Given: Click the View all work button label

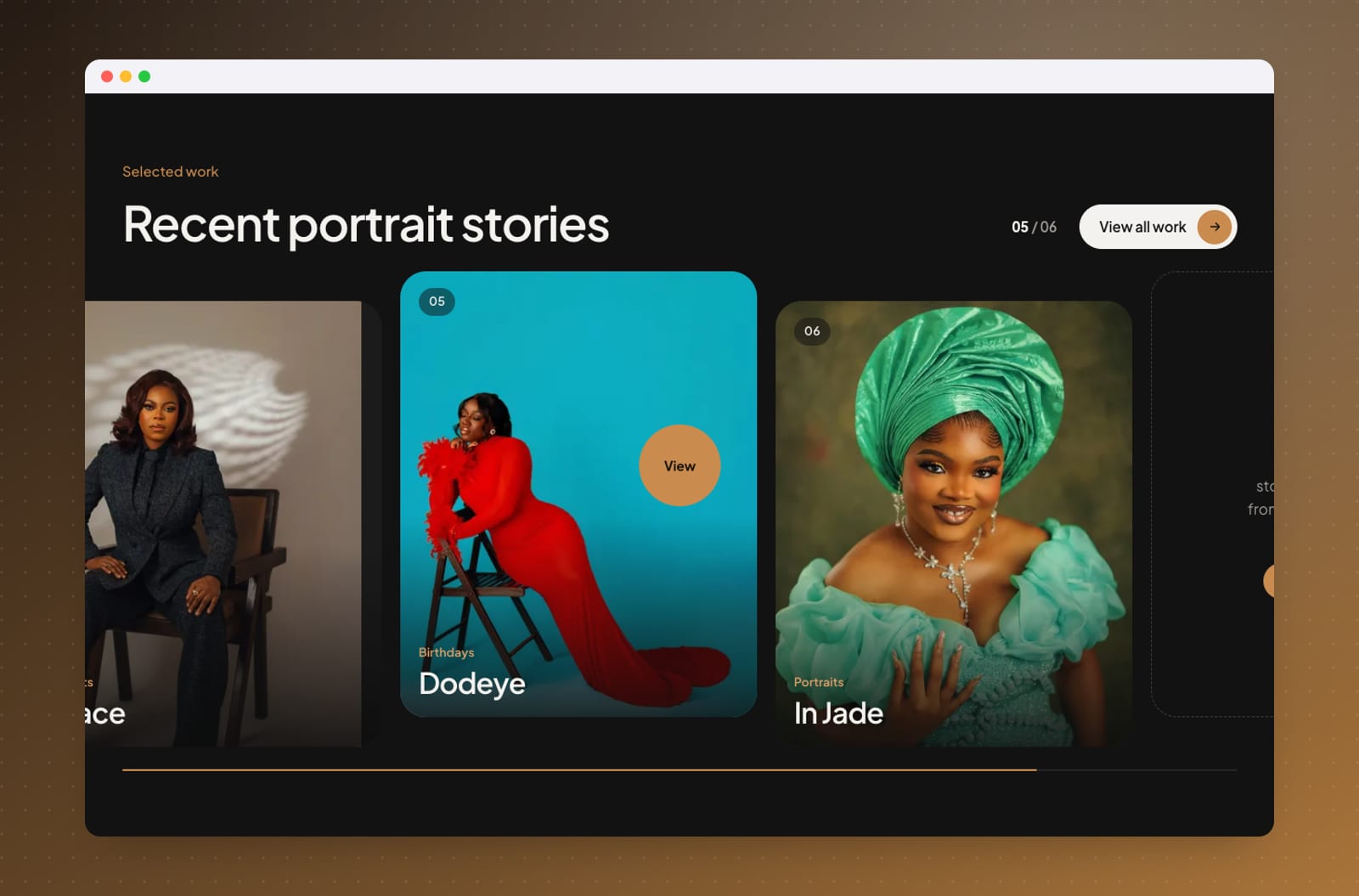Looking at the screenshot, I should (x=1142, y=227).
